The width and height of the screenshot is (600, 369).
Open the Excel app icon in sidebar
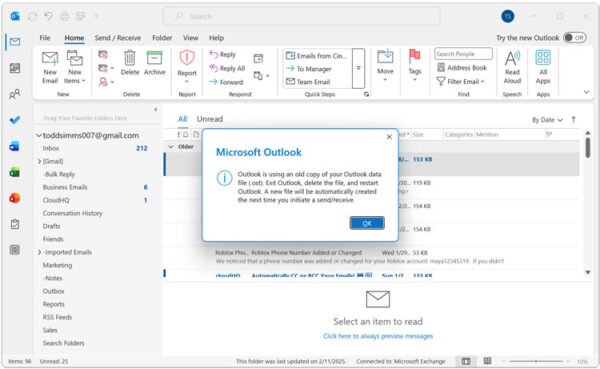pos(15,172)
